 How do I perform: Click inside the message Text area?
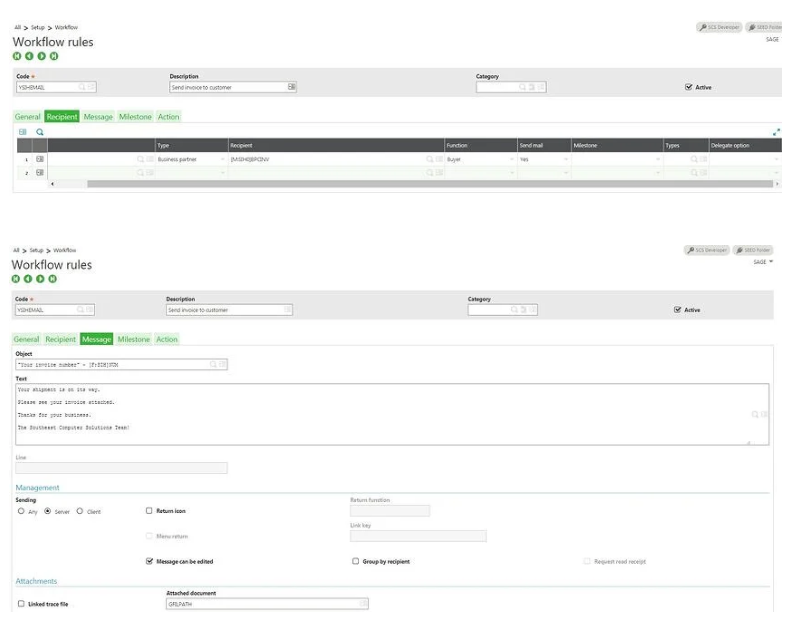tap(380, 412)
